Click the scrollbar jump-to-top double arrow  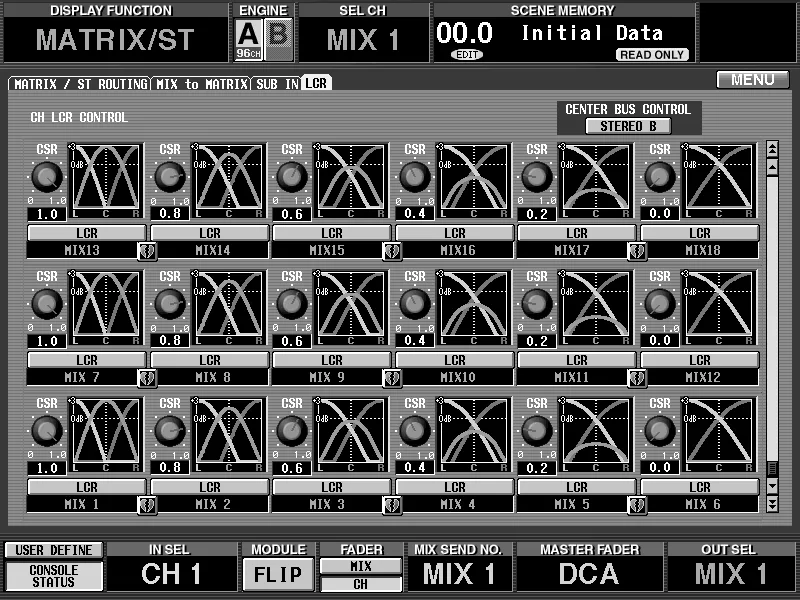[772, 148]
